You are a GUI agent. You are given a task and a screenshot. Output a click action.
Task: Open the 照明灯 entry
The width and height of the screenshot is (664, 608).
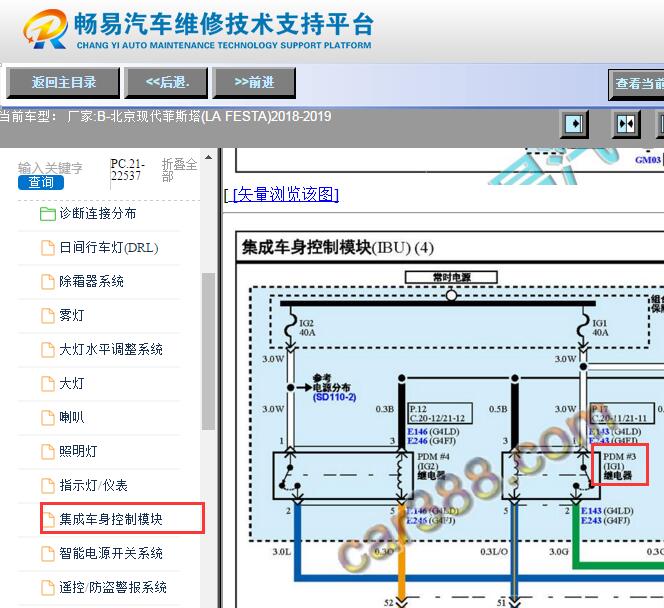pyautogui.click(x=78, y=451)
